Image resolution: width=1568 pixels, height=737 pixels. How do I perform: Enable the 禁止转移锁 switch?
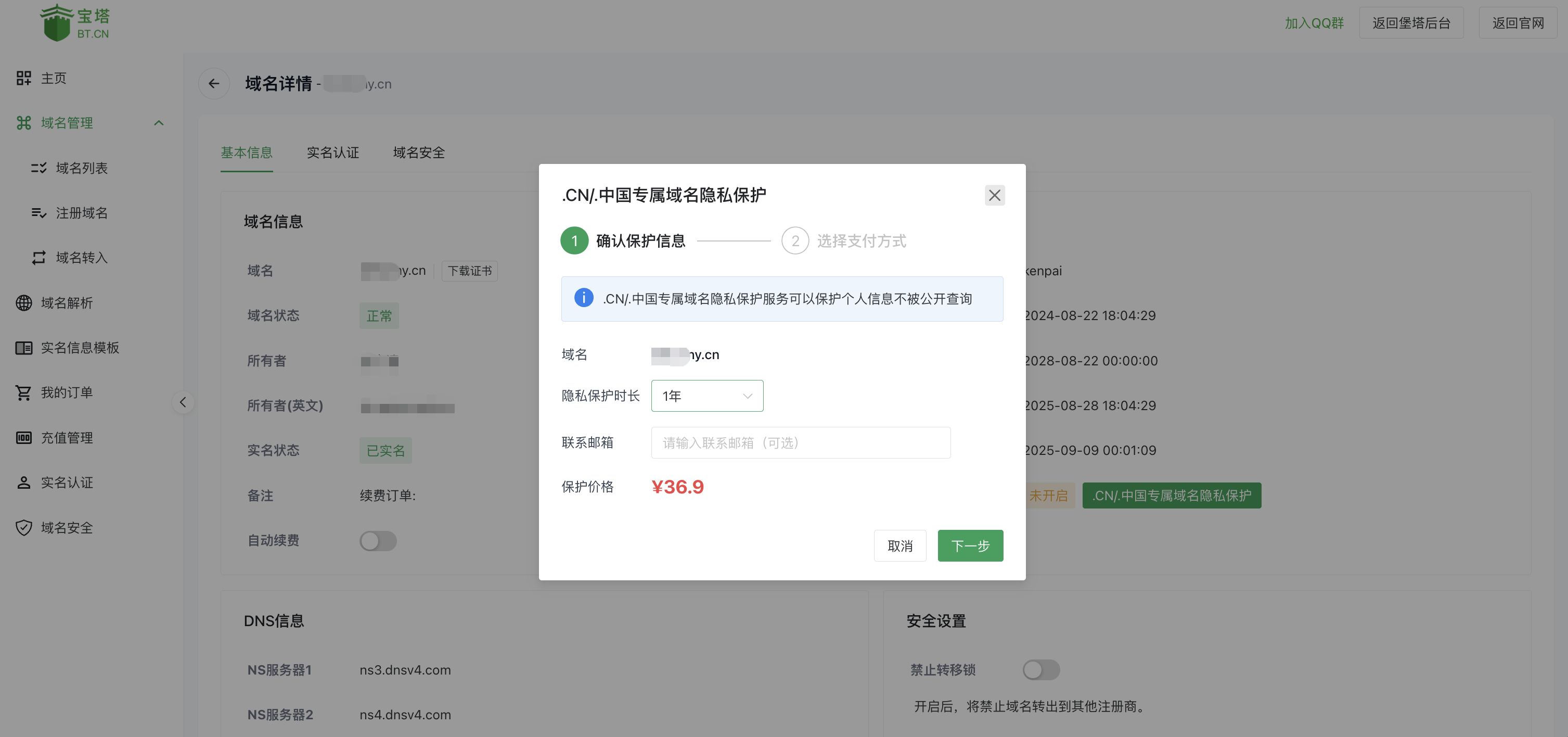pos(1040,670)
